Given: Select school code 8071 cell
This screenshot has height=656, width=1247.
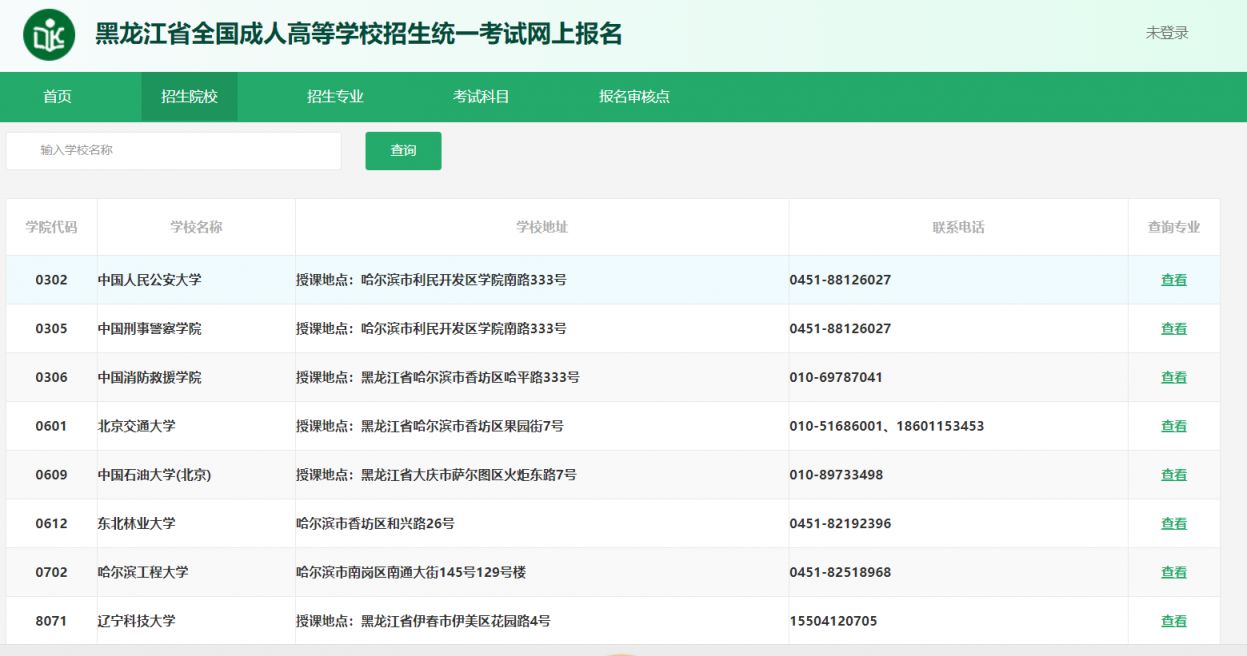Looking at the screenshot, I should tap(51, 621).
